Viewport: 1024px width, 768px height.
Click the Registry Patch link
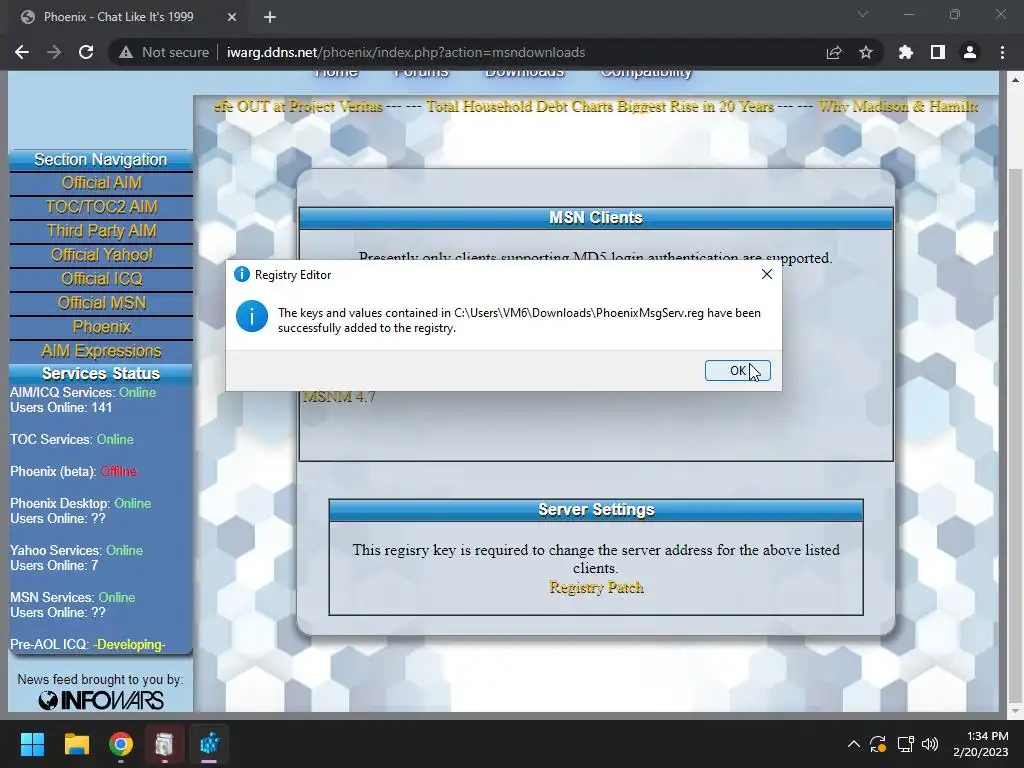tap(596, 587)
